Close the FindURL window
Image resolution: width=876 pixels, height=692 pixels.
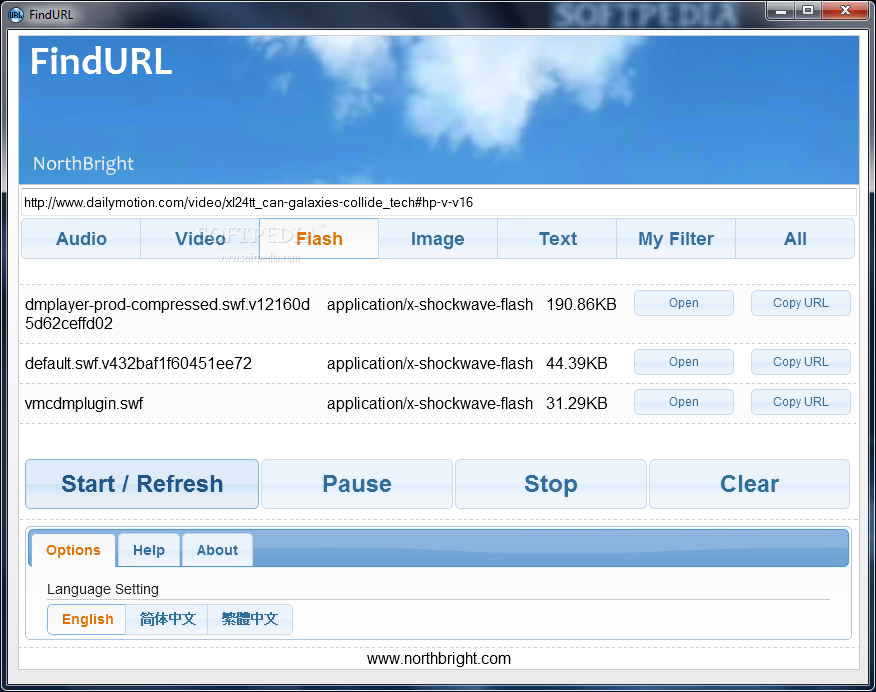[x=845, y=11]
